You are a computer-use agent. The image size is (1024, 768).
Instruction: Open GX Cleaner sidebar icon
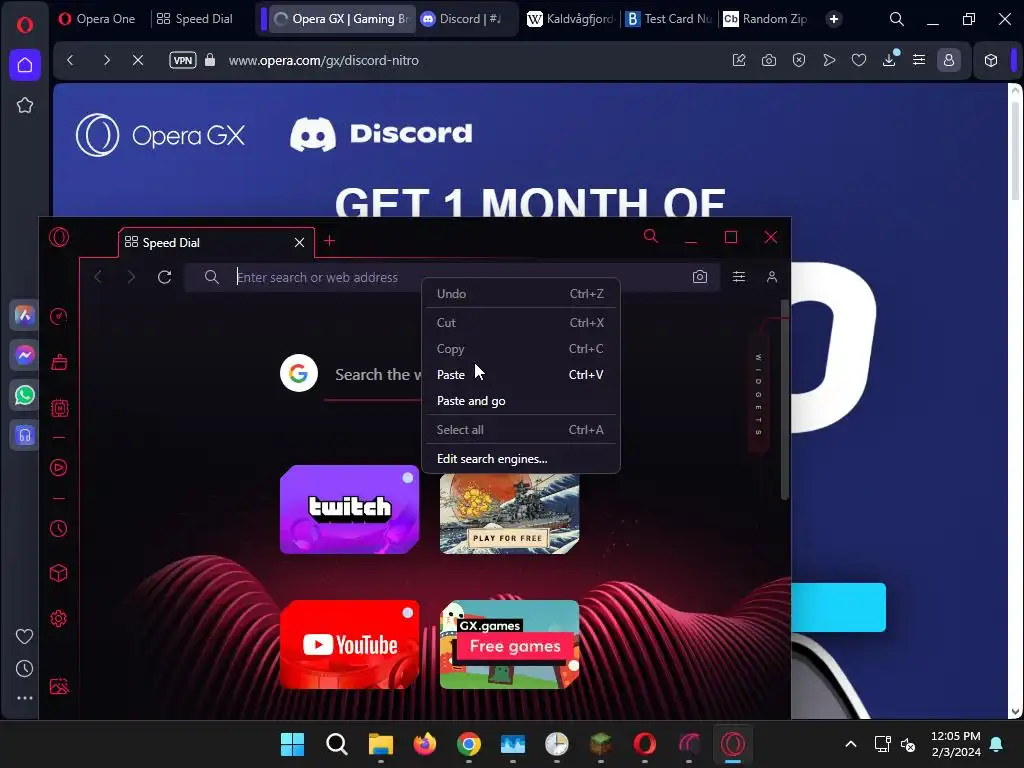coord(59,362)
